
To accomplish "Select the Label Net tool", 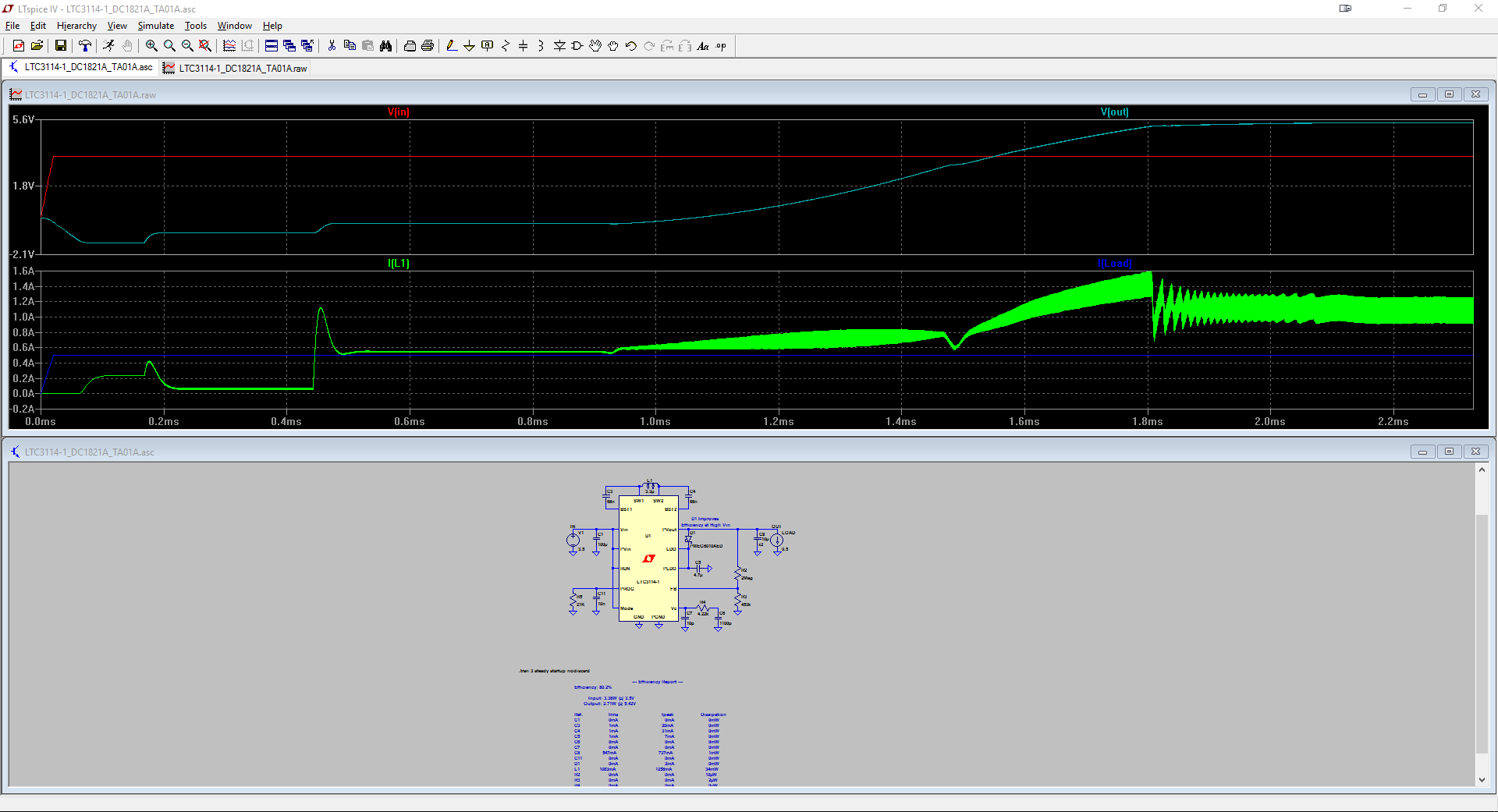I will 488,46.
